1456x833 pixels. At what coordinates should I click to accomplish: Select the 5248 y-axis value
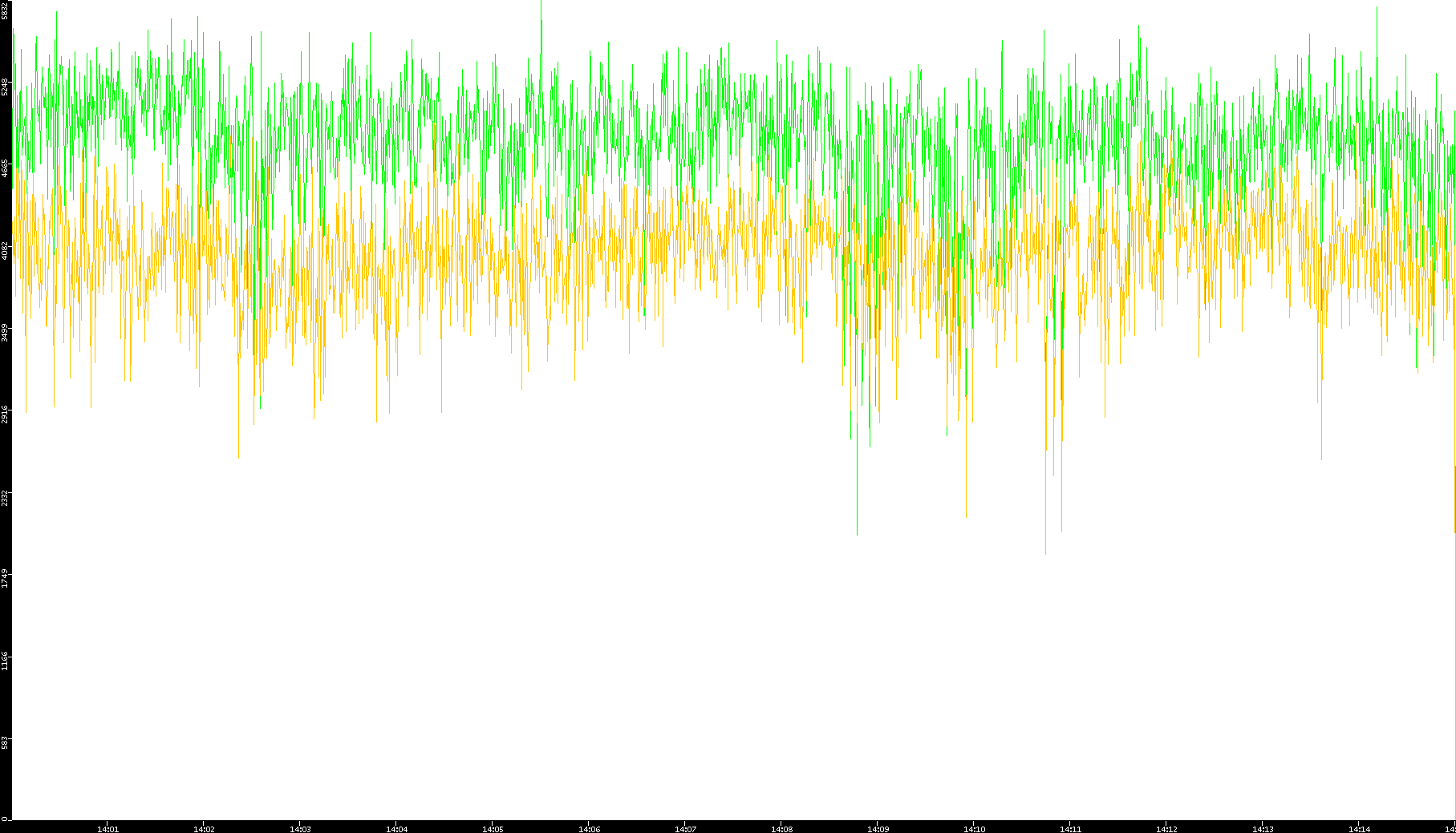click(x=5, y=86)
